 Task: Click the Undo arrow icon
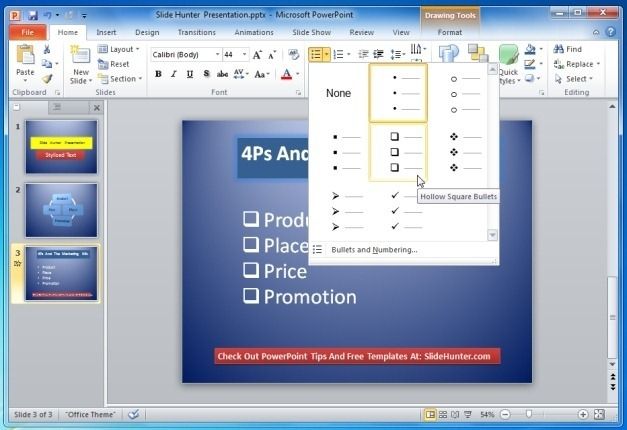click(48, 15)
